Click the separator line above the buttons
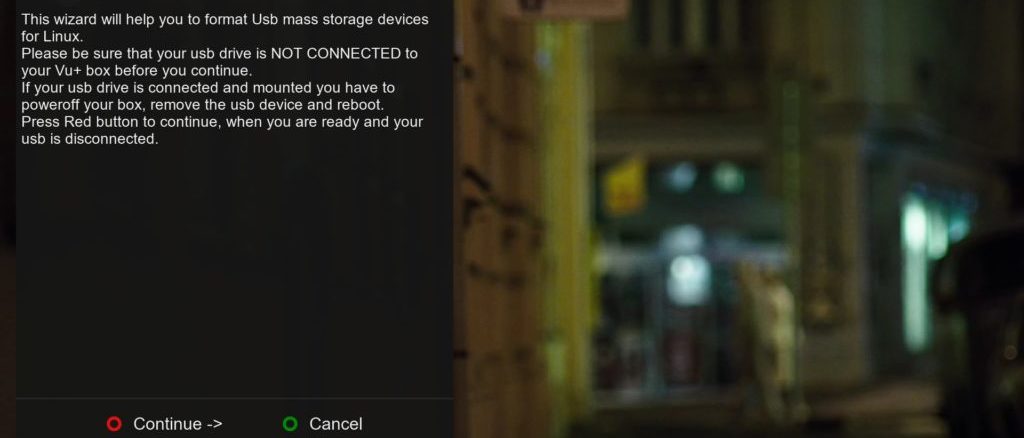 click(234, 398)
